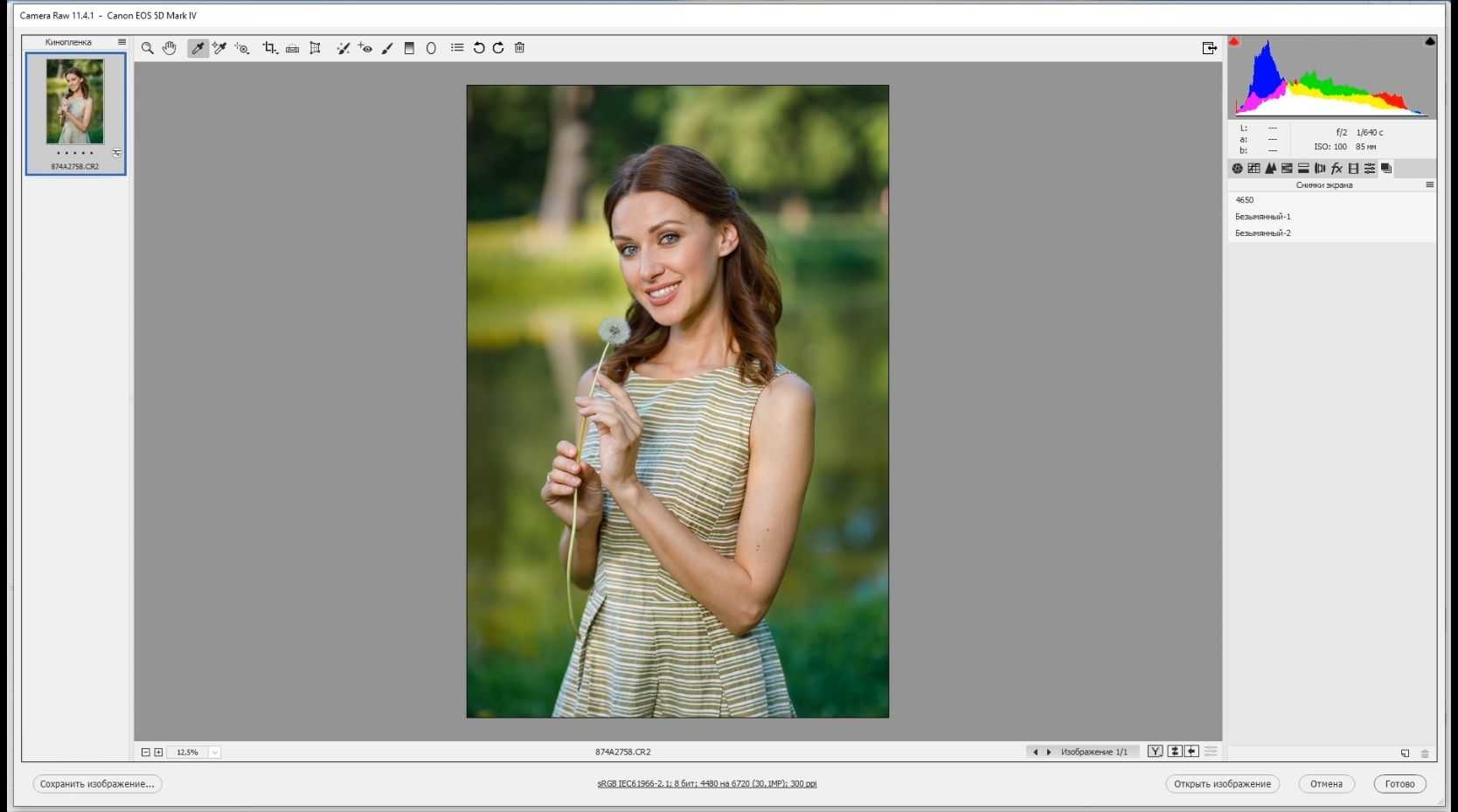Toggle highlight clipping warning in histogram
Image resolution: width=1458 pixels, height=812 pixels.
click(1430, 41)
